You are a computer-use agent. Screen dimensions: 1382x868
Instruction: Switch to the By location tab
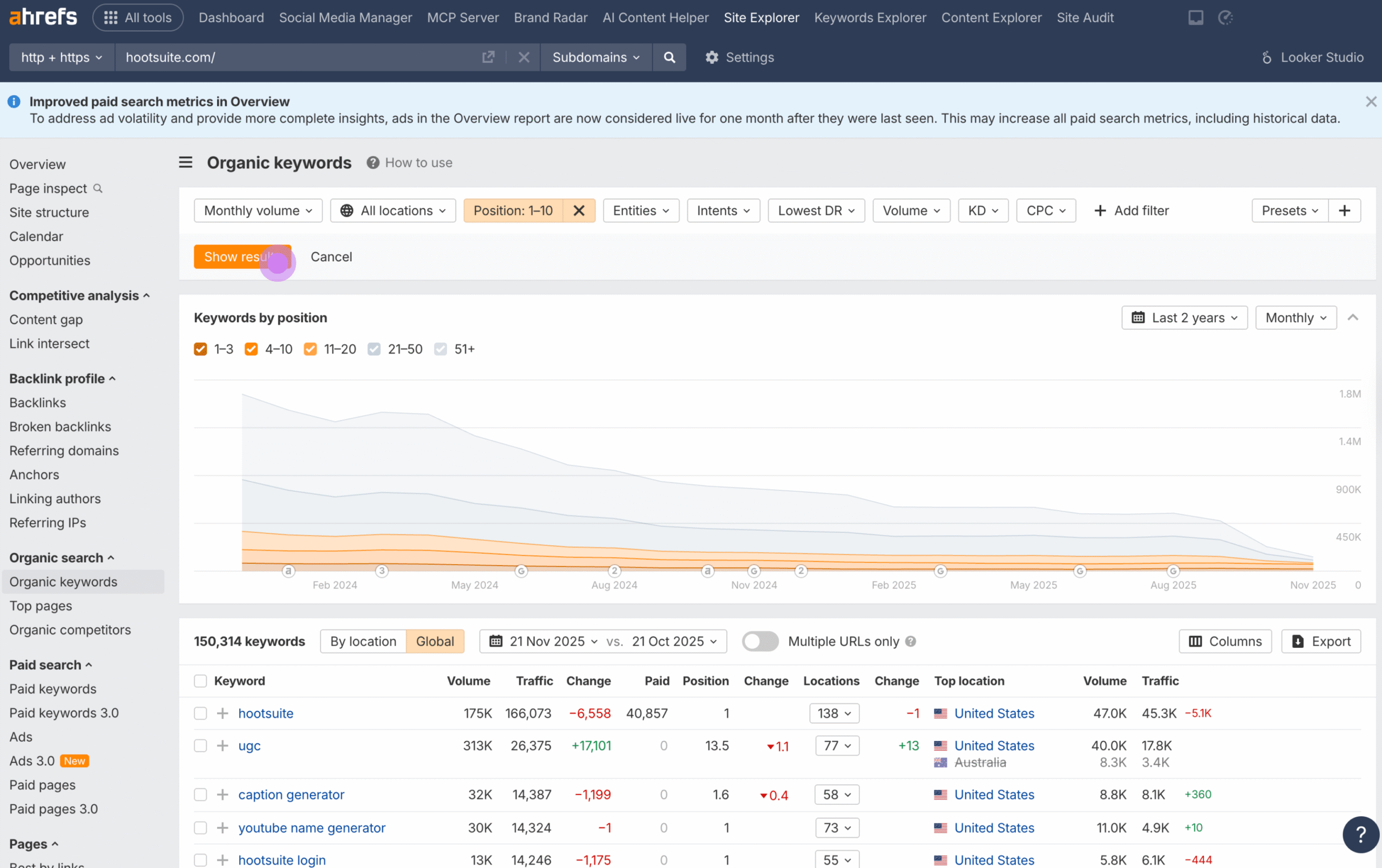tap(363, 641)
